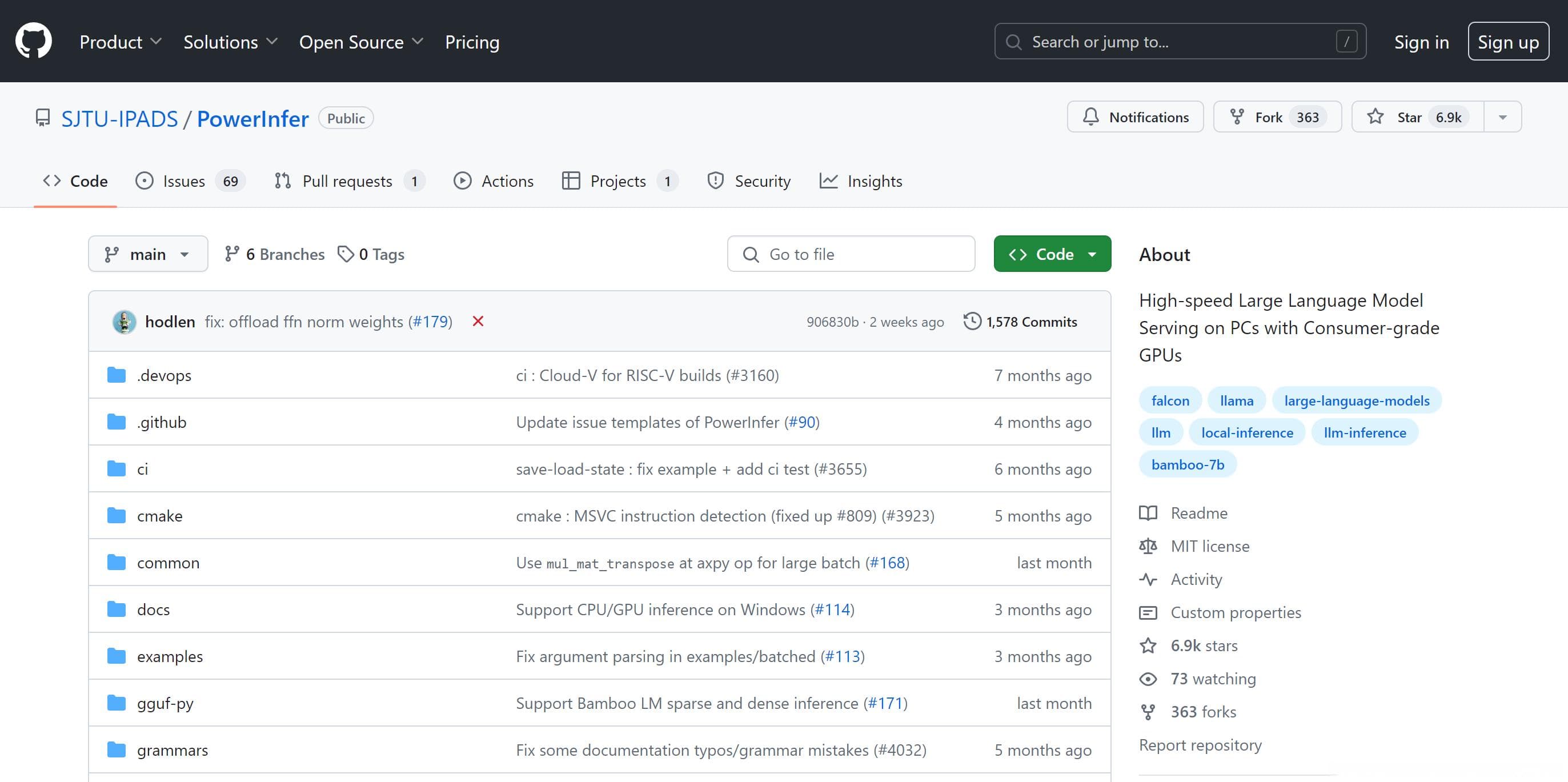Expand the star lists dropdown arrow
The width and height of the screenshot is (1568, 782).
click(1502, 117)
